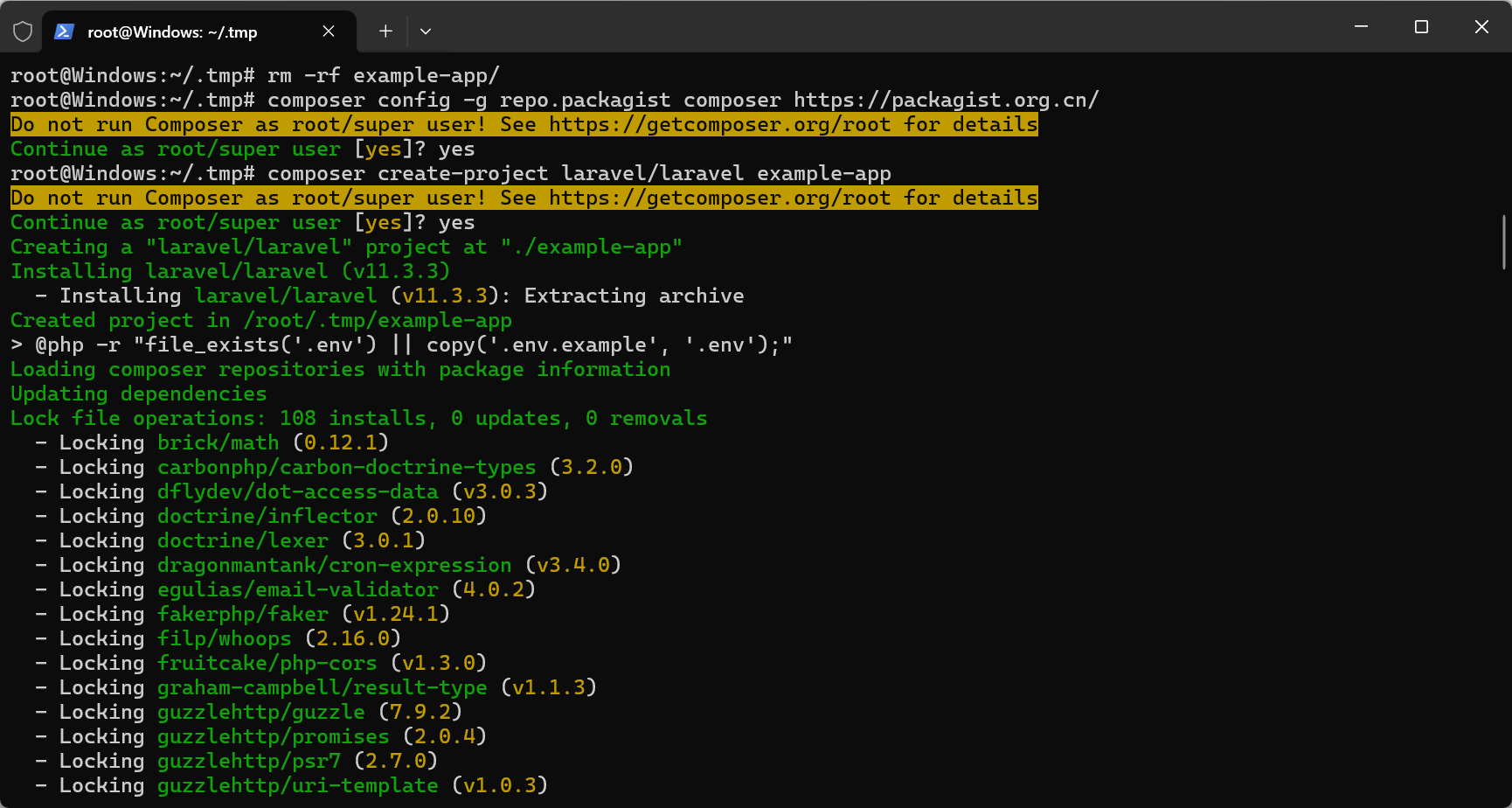
Task: Click 'Loading composer repositories' line
Action: point(341,369)
